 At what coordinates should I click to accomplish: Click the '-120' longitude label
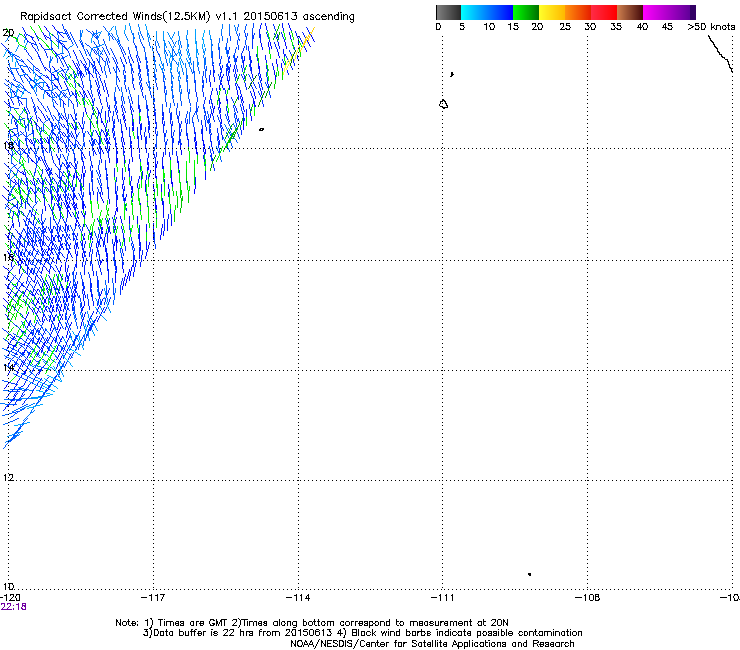[x=10, y=598]
